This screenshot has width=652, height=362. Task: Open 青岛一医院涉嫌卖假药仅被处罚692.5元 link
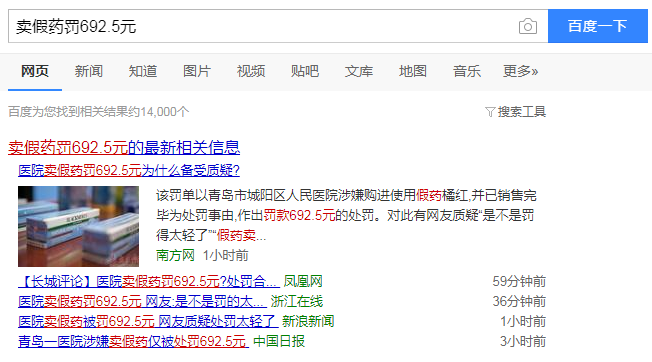coord(133,341)
